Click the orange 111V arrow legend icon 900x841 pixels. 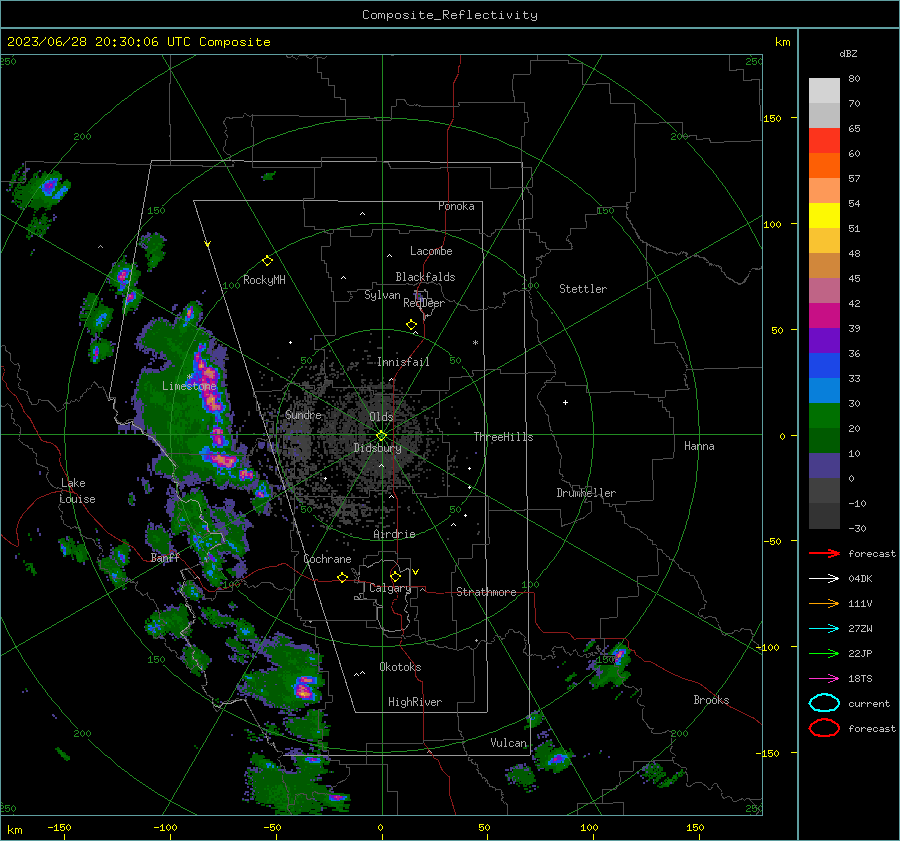point(824,603)
